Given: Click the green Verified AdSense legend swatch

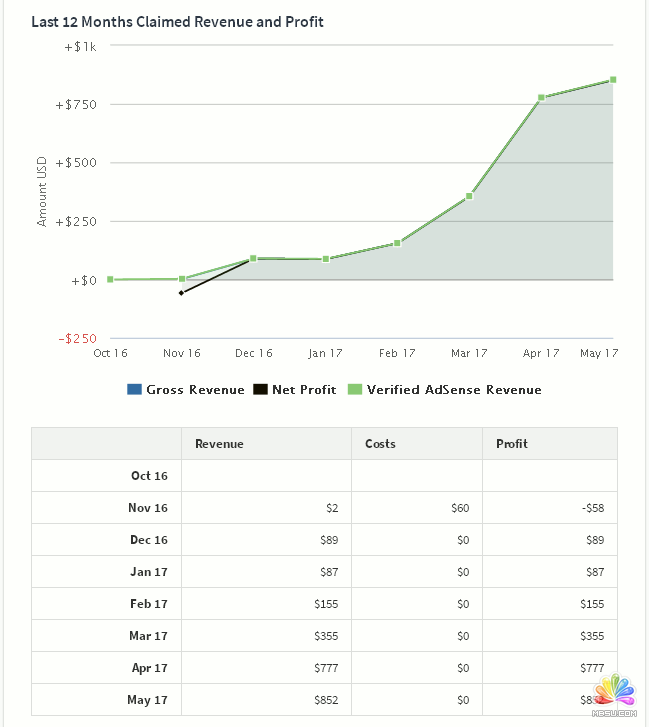Looking at the screenshot, I should point(354,390).
